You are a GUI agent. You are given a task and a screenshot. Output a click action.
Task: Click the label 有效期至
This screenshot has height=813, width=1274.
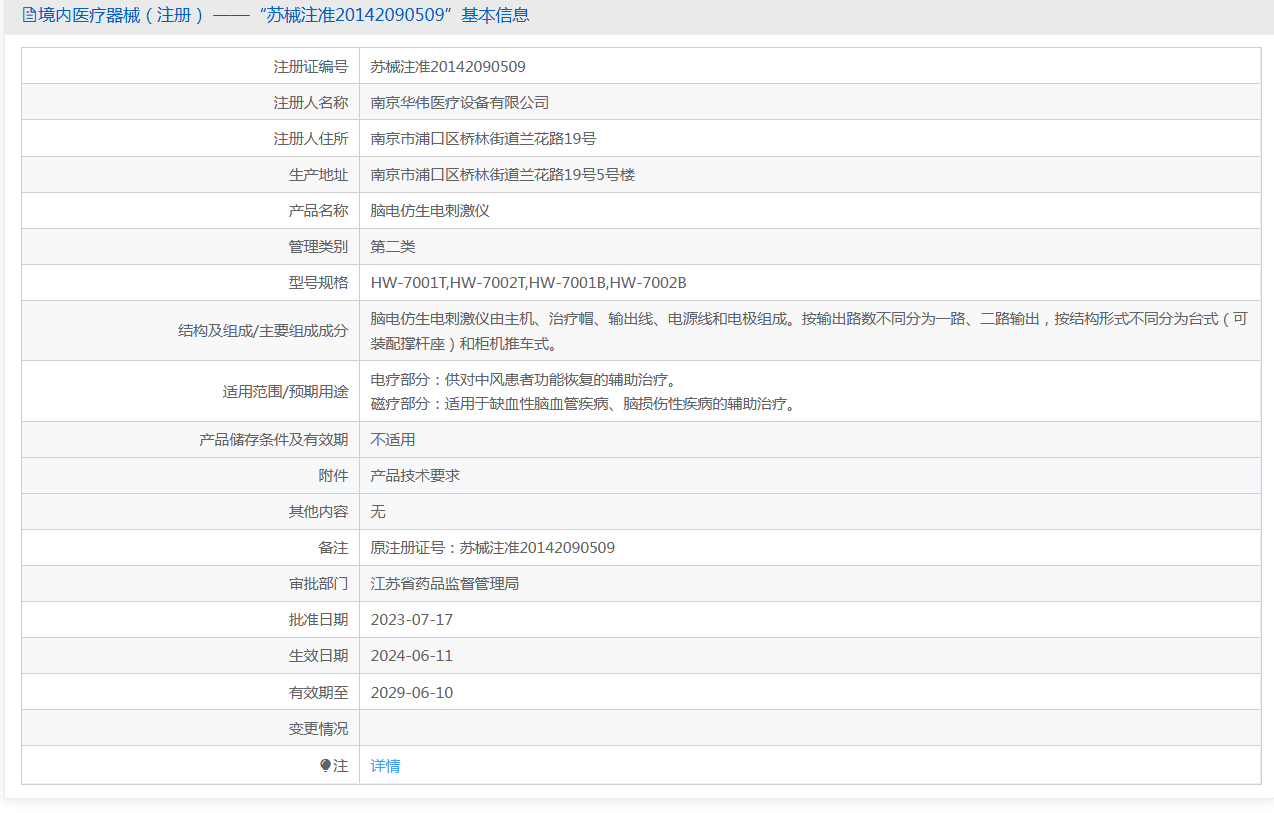tap(319, 692)
